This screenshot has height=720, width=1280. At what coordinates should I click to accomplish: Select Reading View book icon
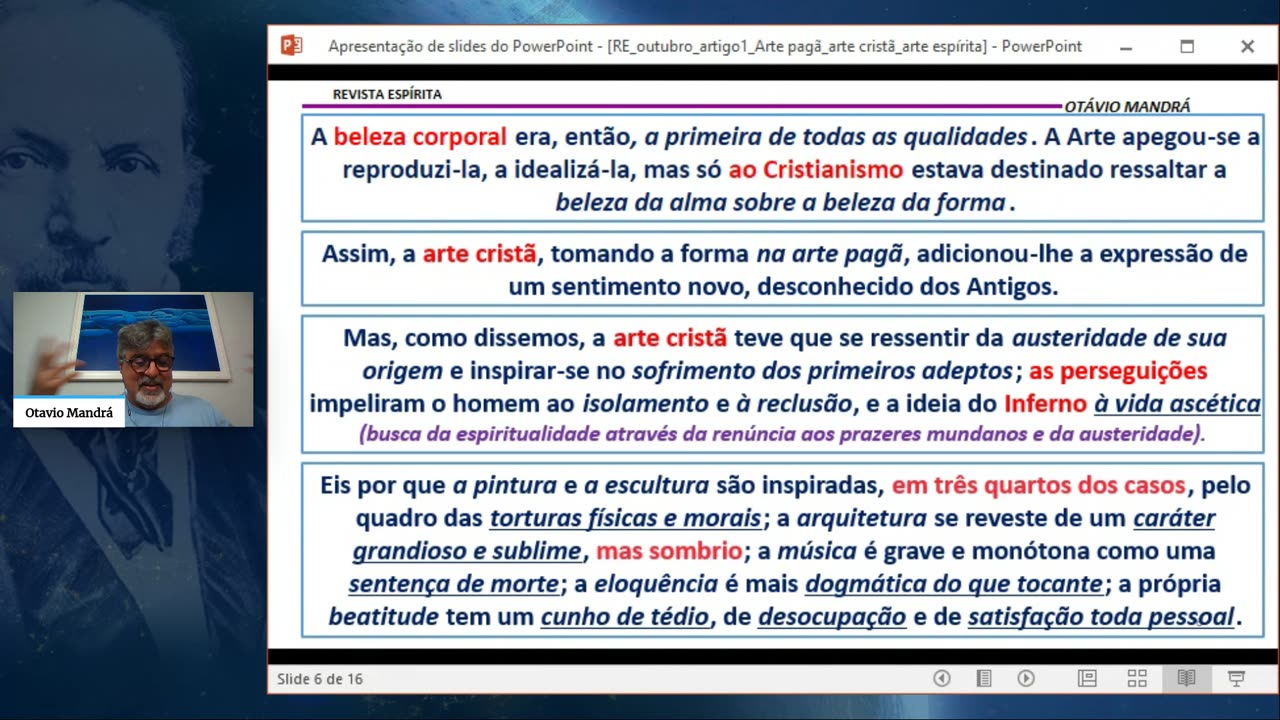1187,678
